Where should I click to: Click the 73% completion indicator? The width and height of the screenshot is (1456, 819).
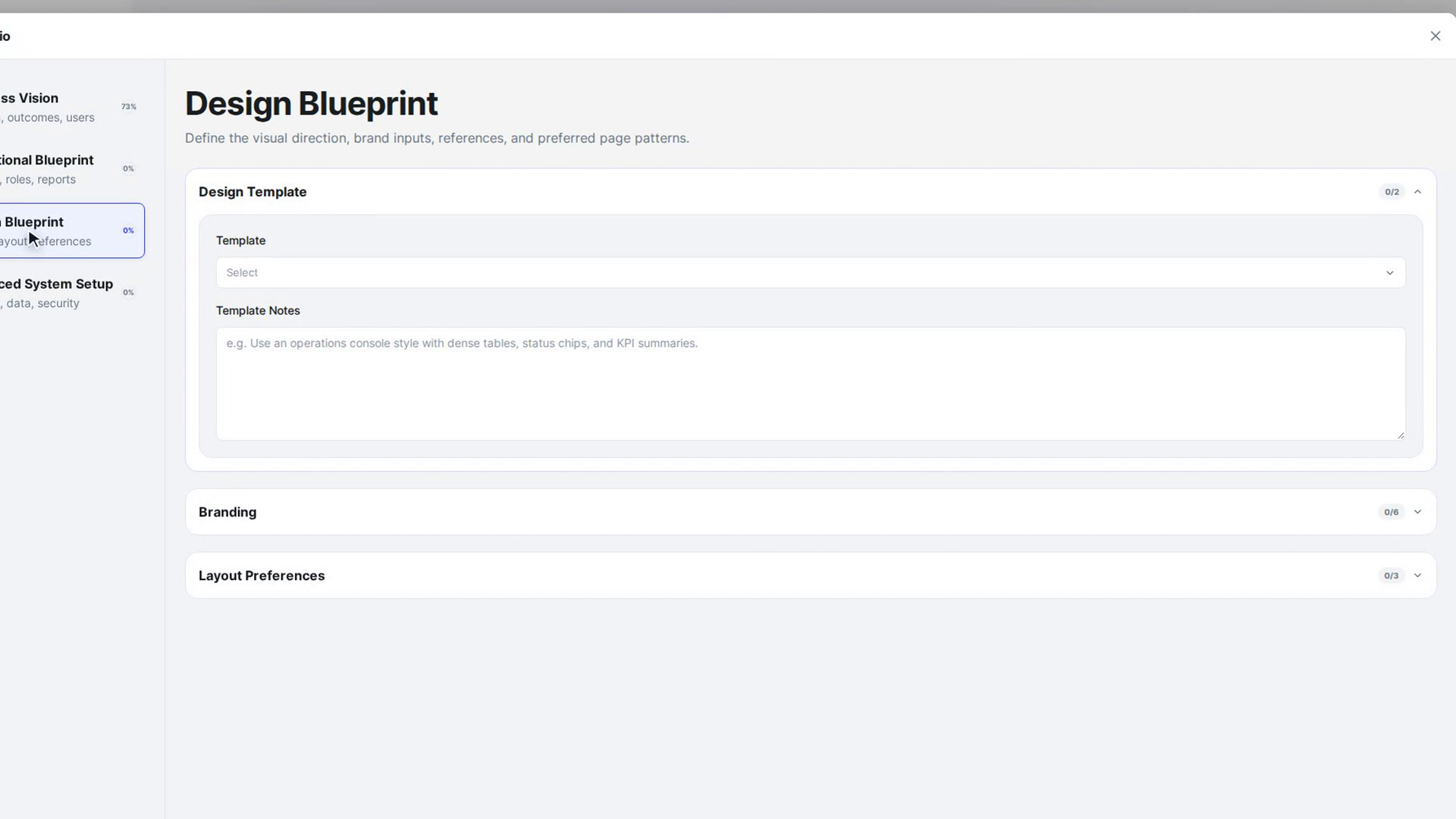[129, 107]
